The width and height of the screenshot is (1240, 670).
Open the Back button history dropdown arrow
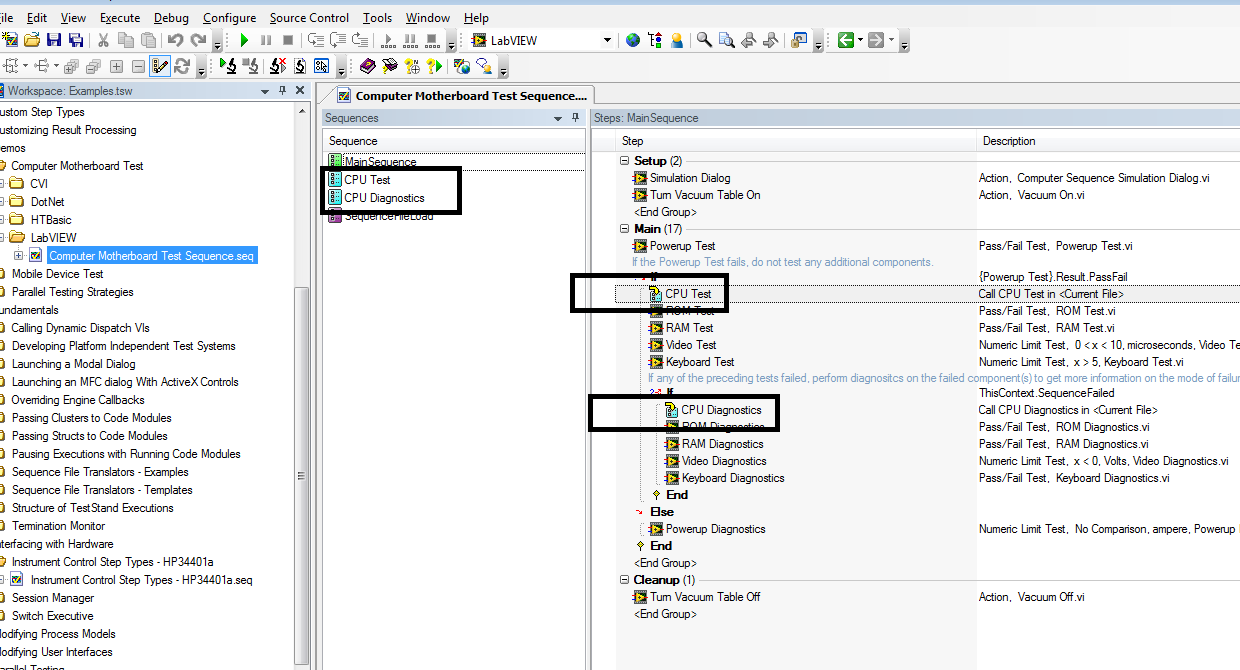click(x=860, y=40)
